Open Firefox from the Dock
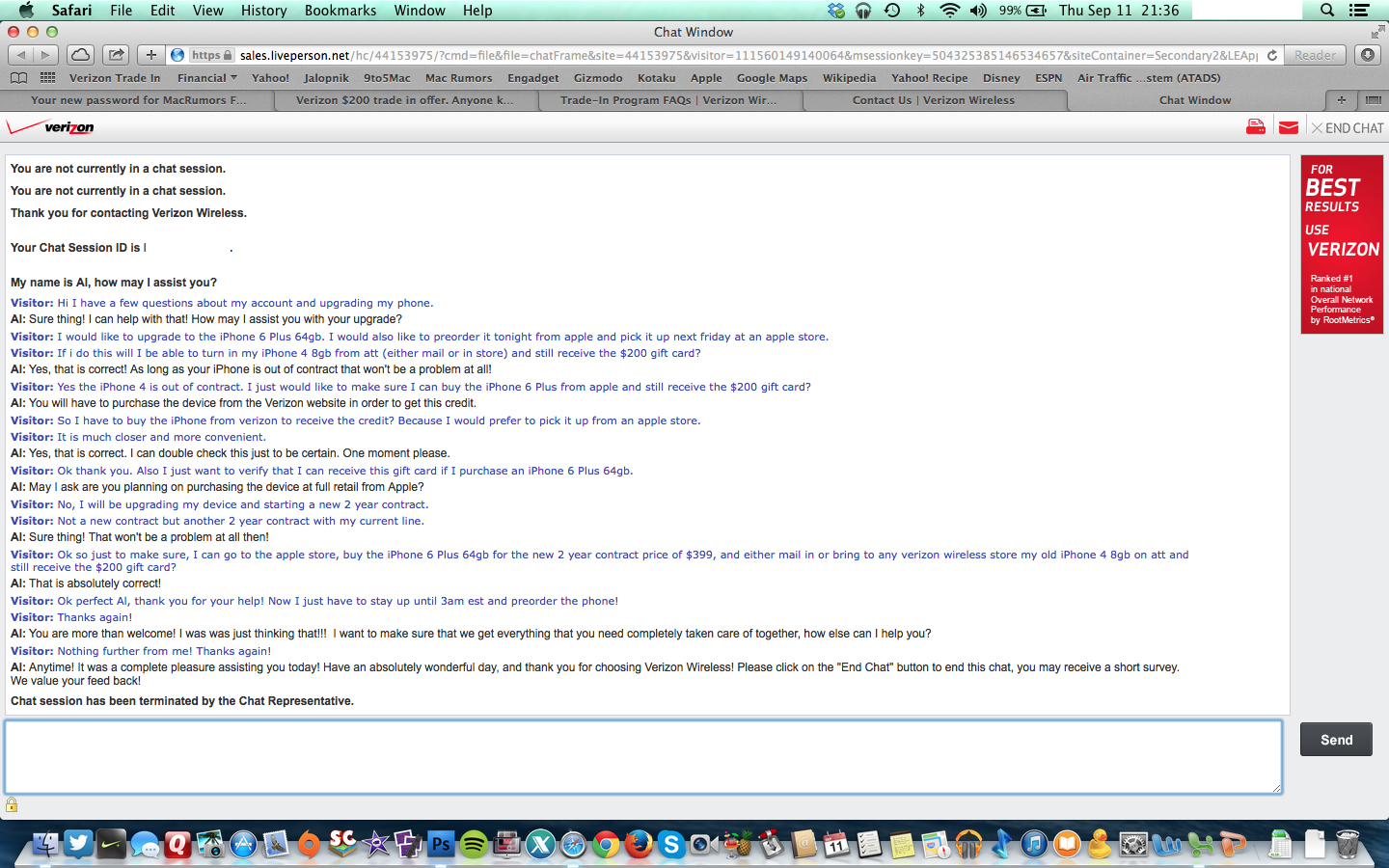The height and width of the screenshot is (868, 1389). point(639,845)
